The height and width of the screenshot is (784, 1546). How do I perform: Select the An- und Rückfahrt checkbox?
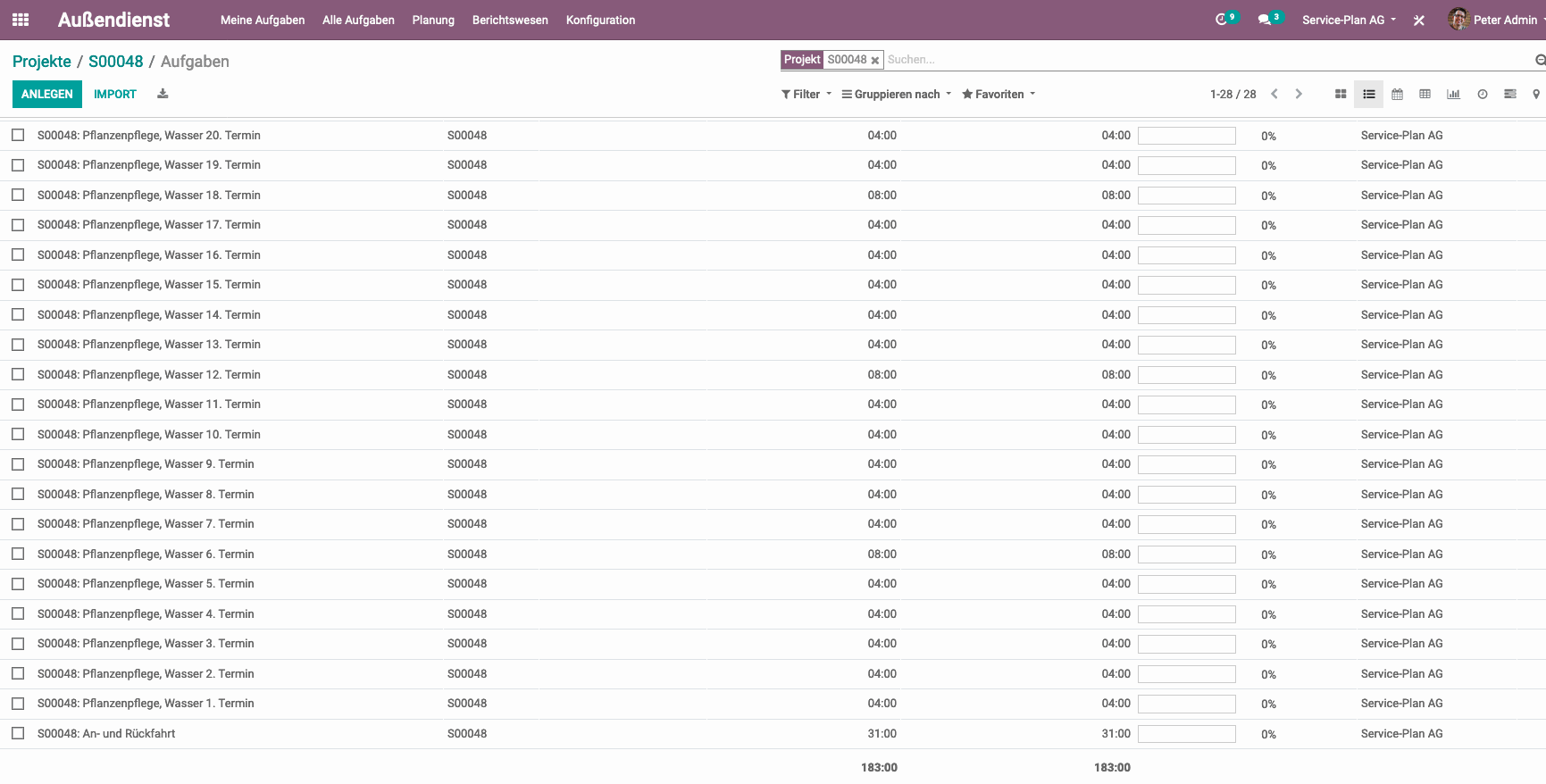tap(18, 733)
